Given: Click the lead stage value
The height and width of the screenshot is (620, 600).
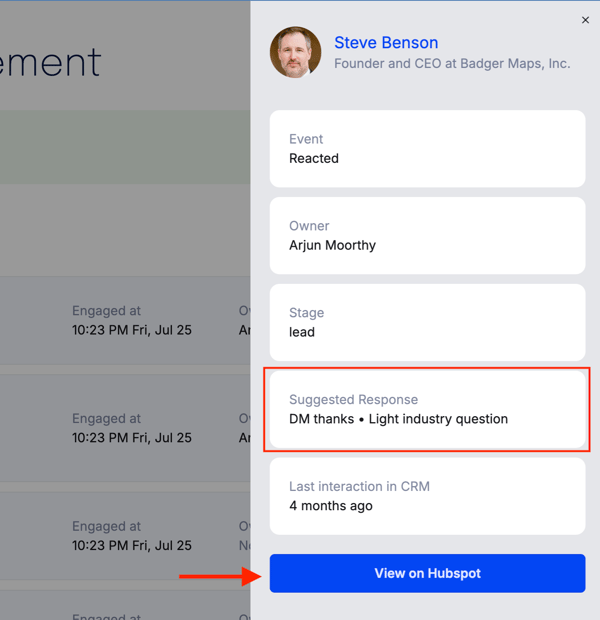Looking at the screenshot, I should click(x=302, y=332).
